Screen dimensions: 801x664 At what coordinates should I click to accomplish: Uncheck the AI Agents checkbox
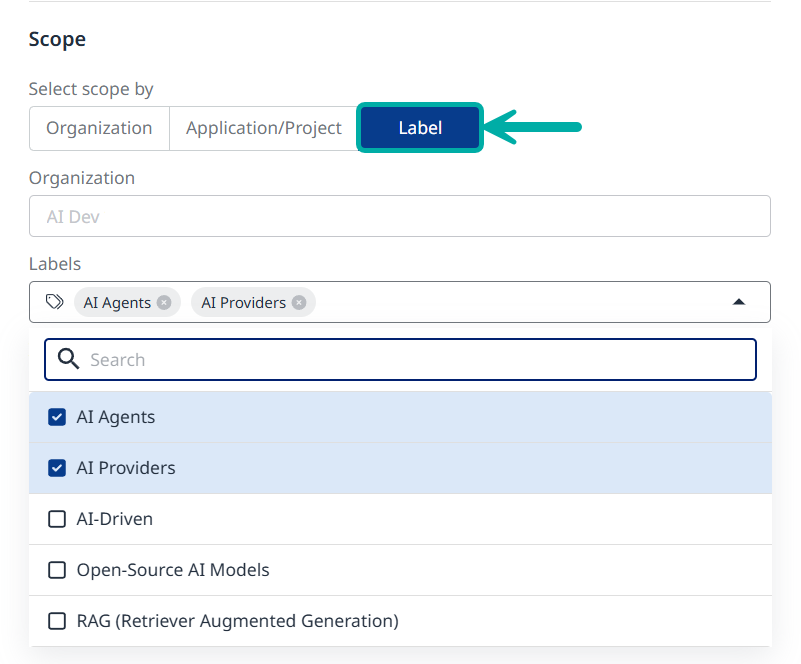(x=57, y=417)
